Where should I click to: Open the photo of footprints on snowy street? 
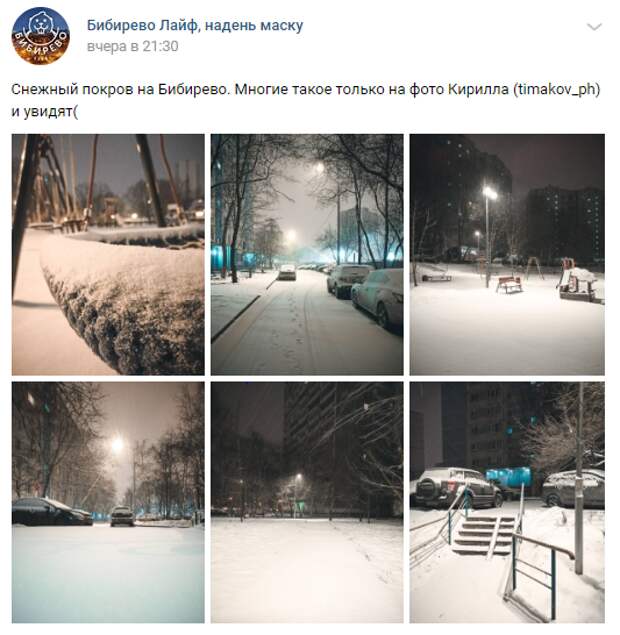click(x=307, y=254)
